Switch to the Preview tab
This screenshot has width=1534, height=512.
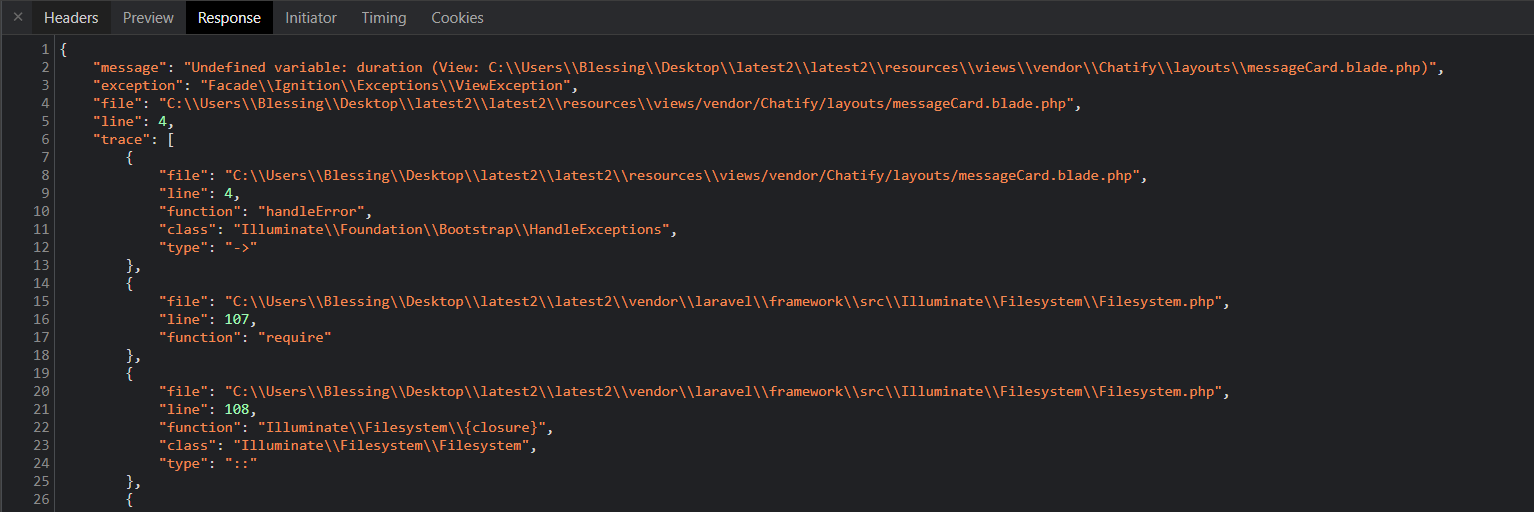(148, 17)
